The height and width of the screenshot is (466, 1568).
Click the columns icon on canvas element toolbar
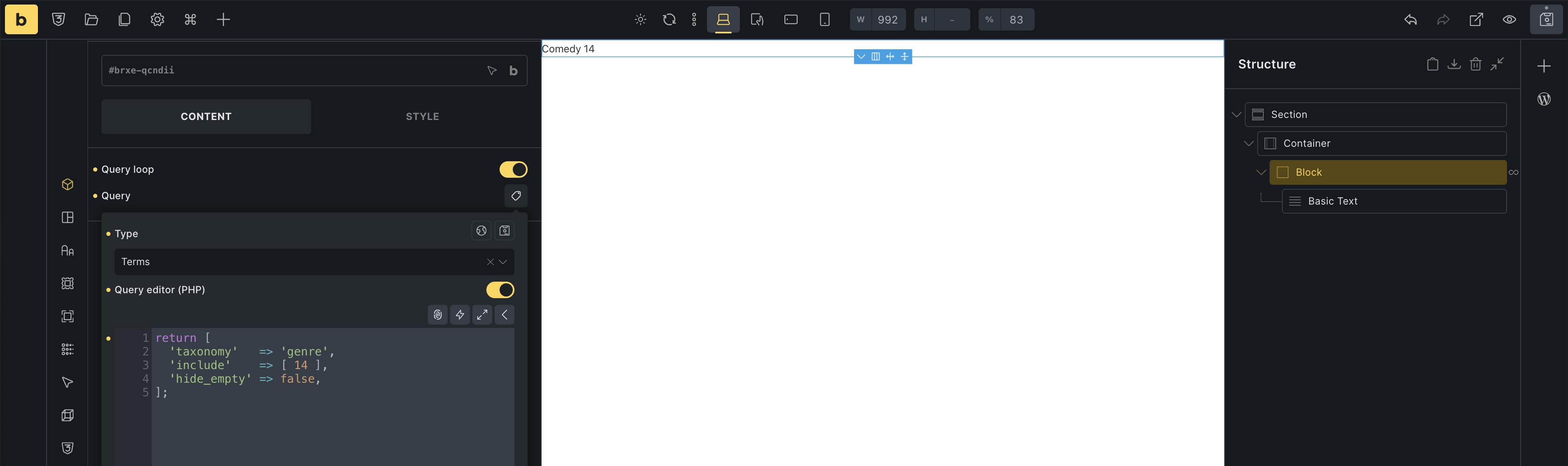[876, 56]
